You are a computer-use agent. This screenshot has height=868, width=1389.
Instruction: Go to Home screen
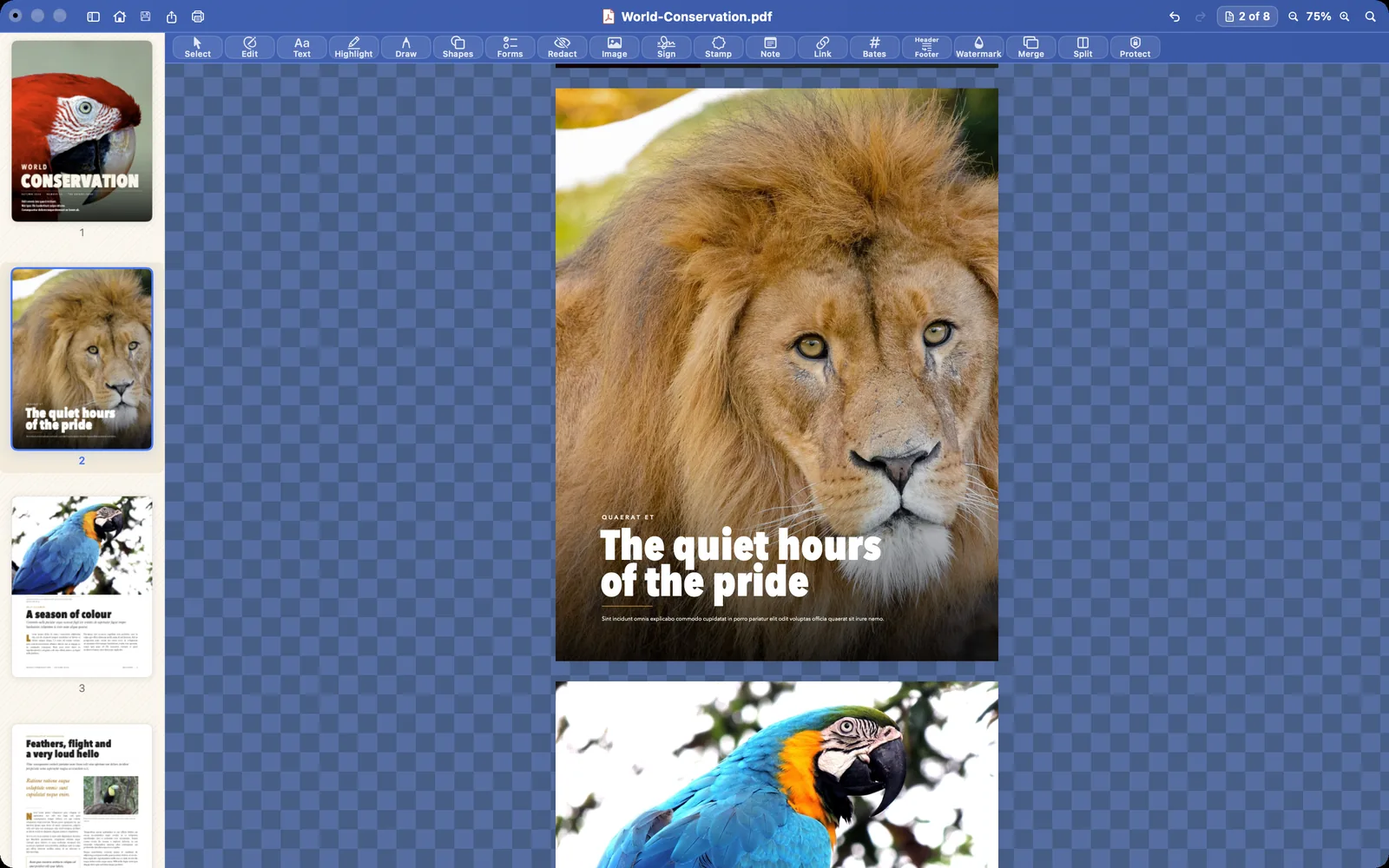pos(120,16)
